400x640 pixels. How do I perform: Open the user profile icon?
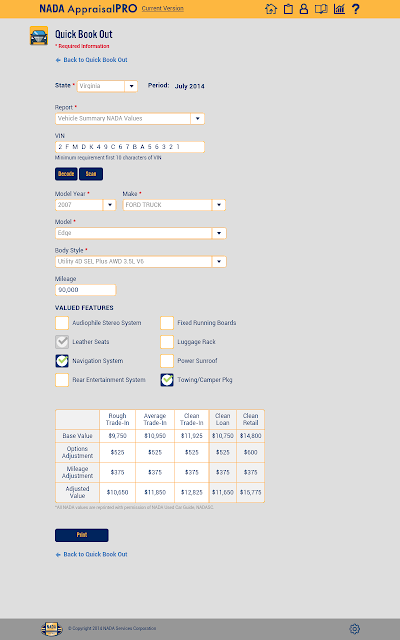(x=304, y=9)
